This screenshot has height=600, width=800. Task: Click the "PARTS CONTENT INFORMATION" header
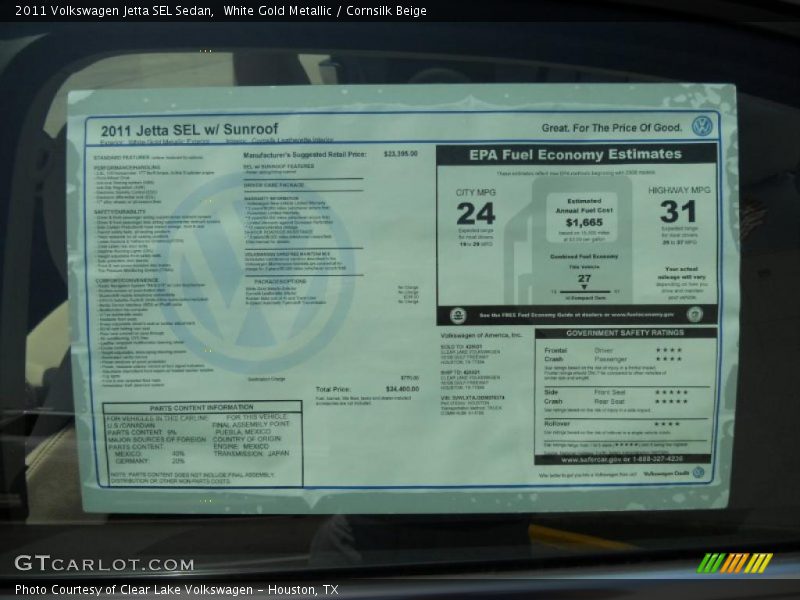pos(202,408)
